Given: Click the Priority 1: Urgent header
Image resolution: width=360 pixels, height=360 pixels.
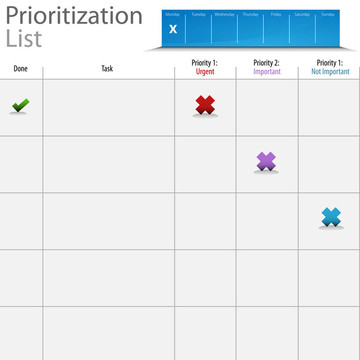Looking at the screenshot, I should pos(204,67).
